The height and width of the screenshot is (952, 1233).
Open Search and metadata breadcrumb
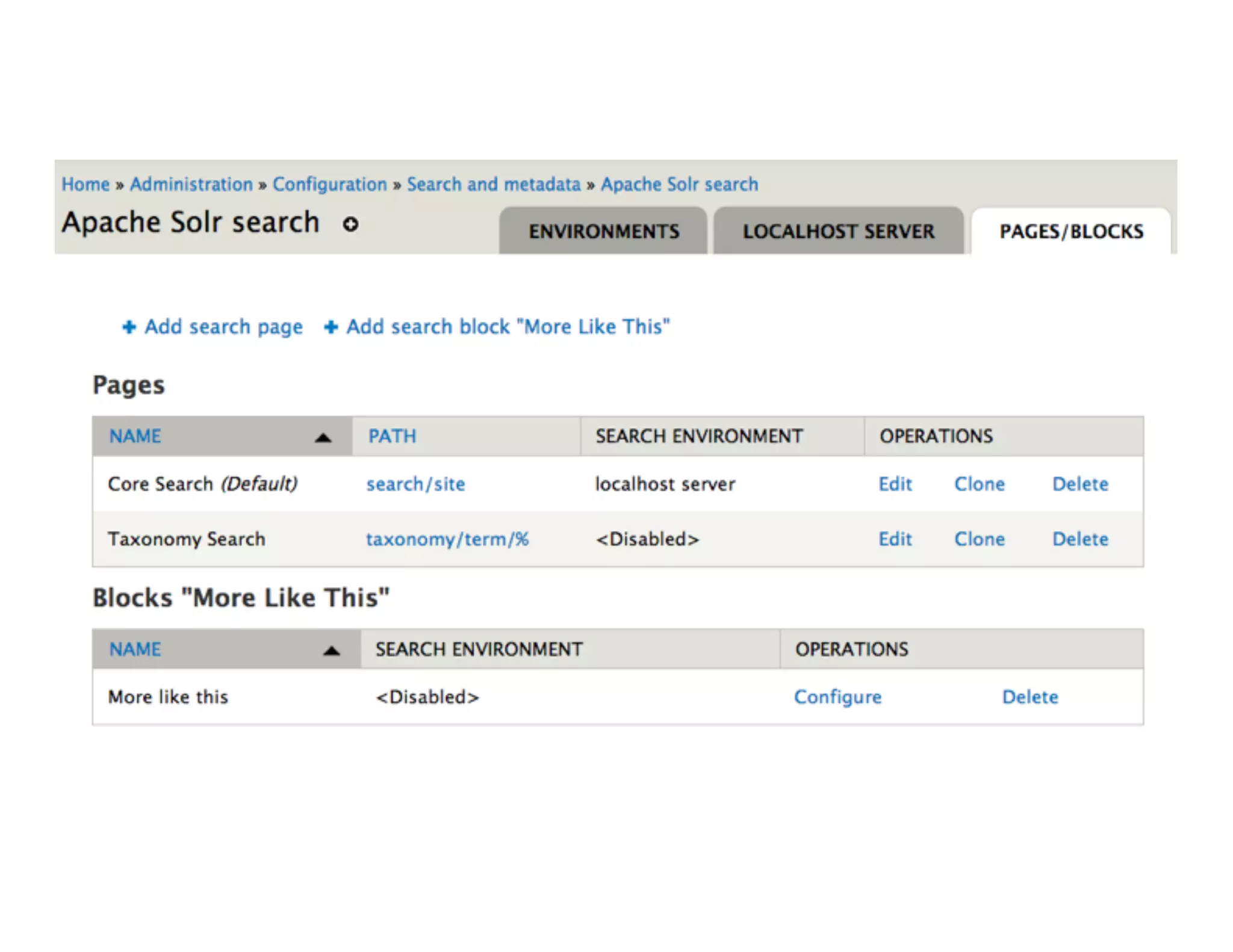tap(493, 184)
